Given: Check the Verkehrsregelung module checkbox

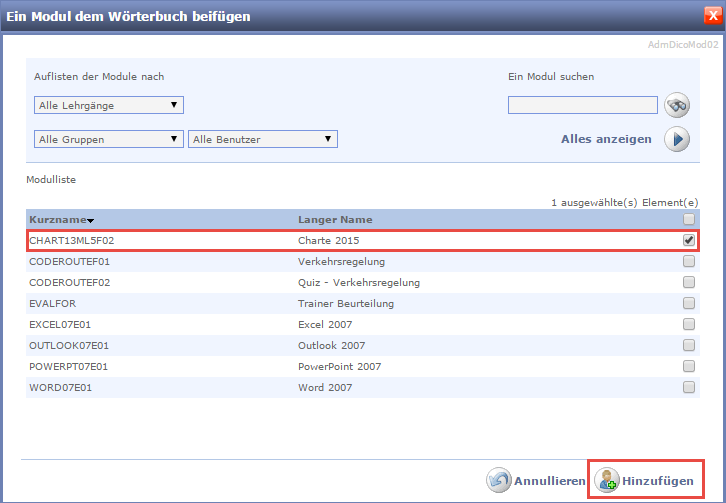Looking at the screenshot, I should [x=688, y=261].
